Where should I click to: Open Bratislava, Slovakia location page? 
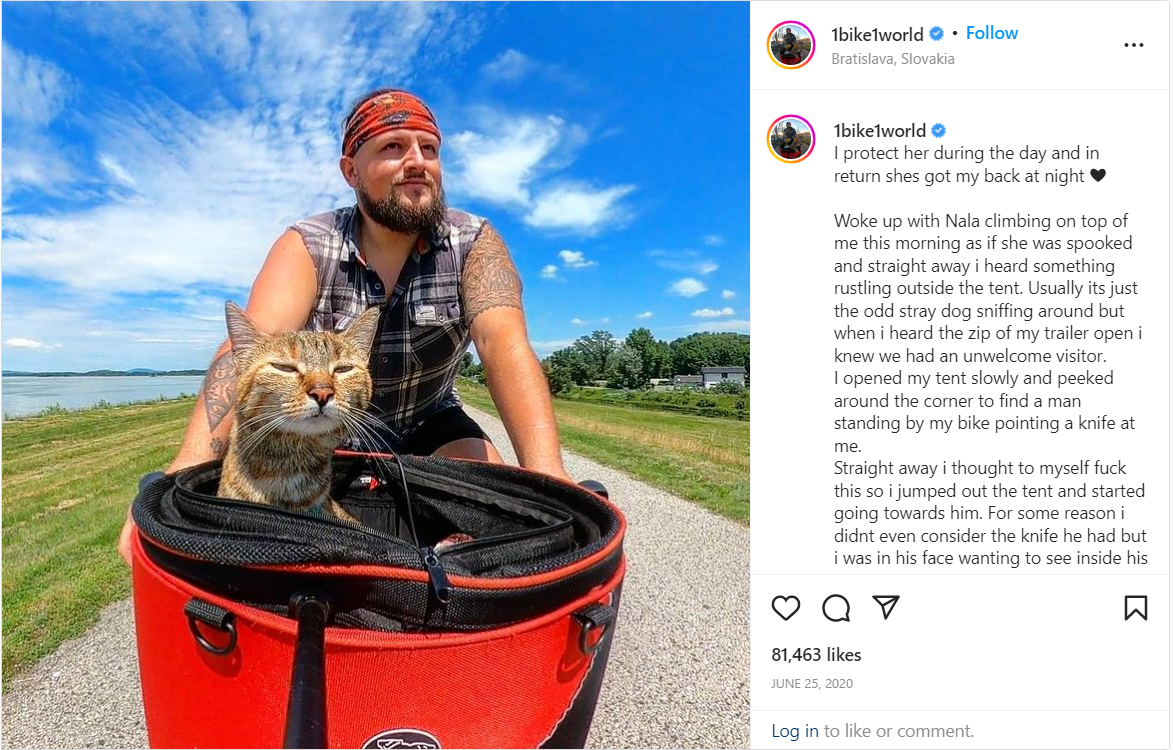click(x=892, y=58)
